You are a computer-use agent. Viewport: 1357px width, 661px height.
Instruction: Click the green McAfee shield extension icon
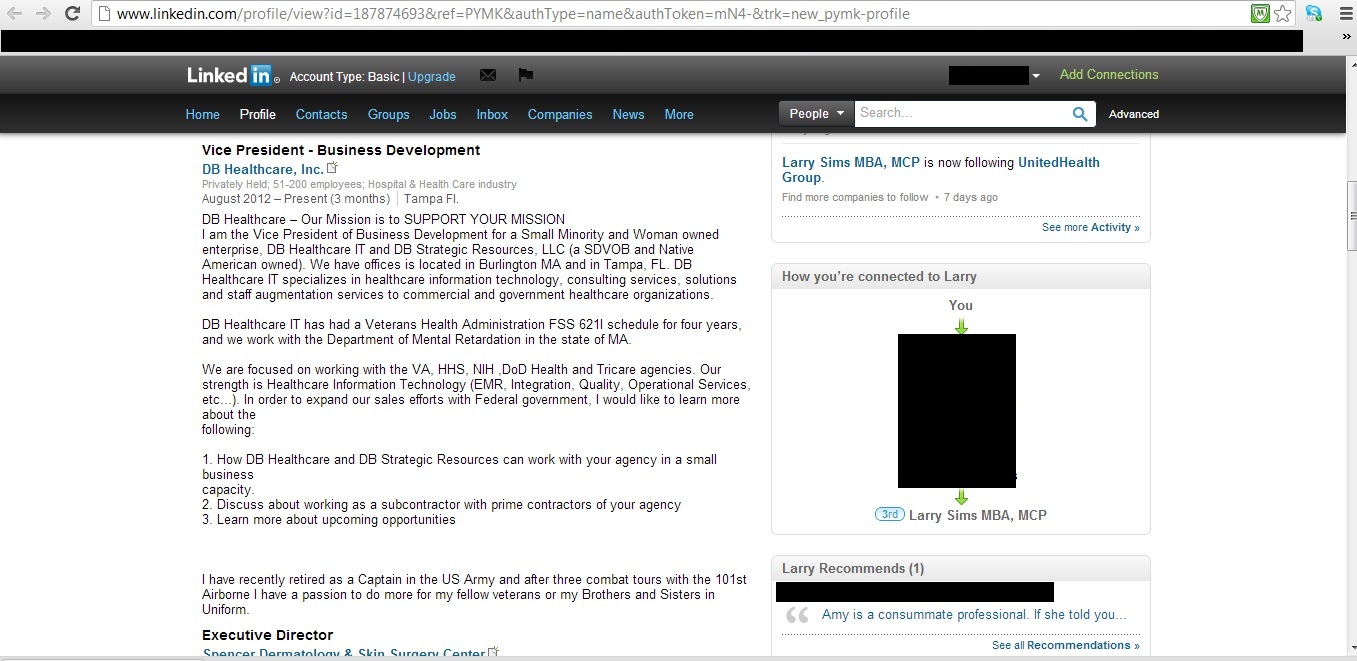pyautogui.click(x=1261, y=14)
